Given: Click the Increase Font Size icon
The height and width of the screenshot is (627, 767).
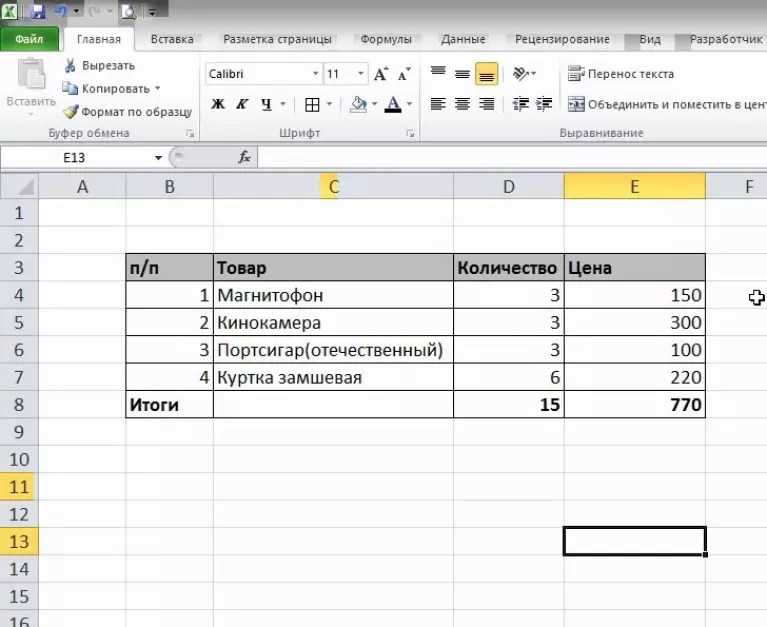Looking at the screenshot, I should (x=381, y=74).
